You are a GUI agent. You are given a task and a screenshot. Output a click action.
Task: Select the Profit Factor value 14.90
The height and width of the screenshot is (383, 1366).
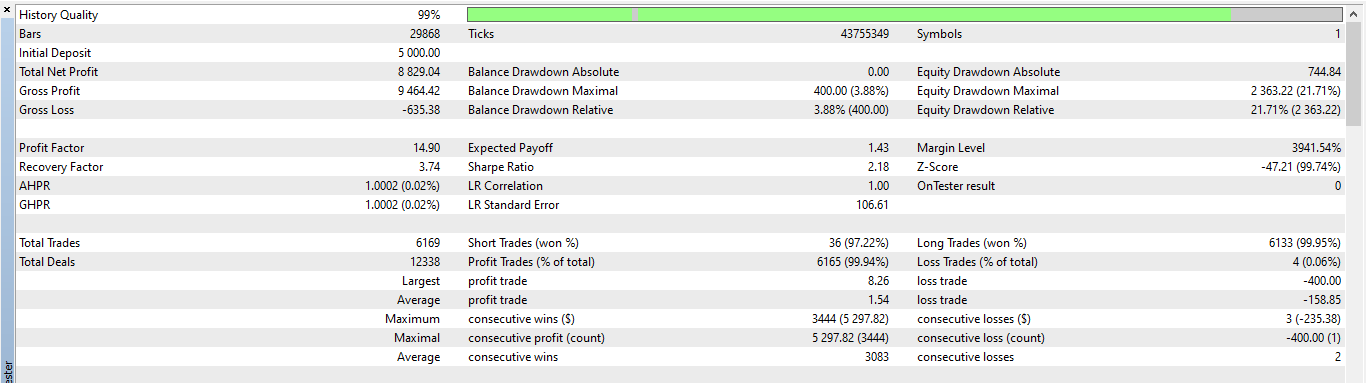pos(427,148)
